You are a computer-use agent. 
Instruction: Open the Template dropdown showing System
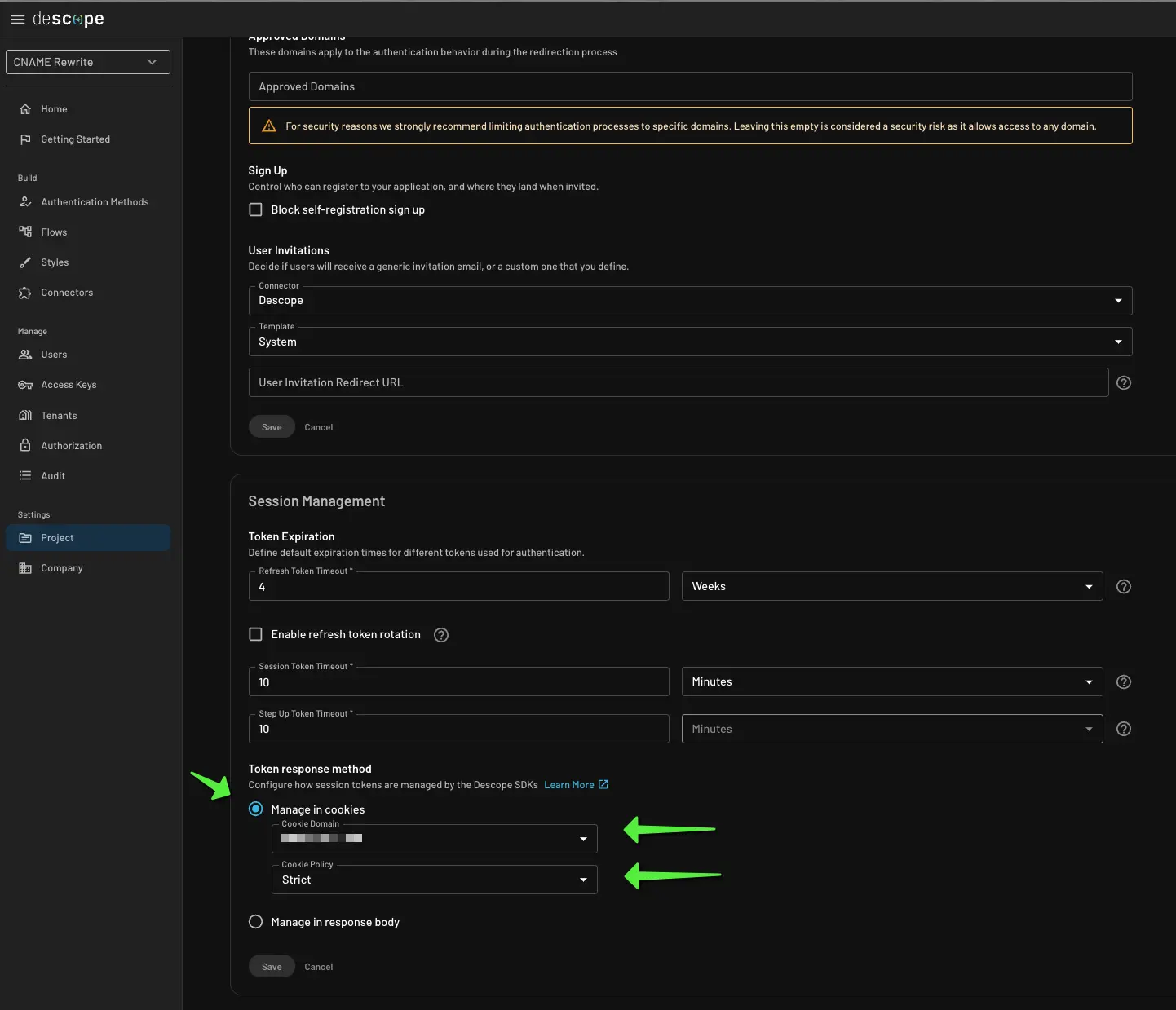690,342
